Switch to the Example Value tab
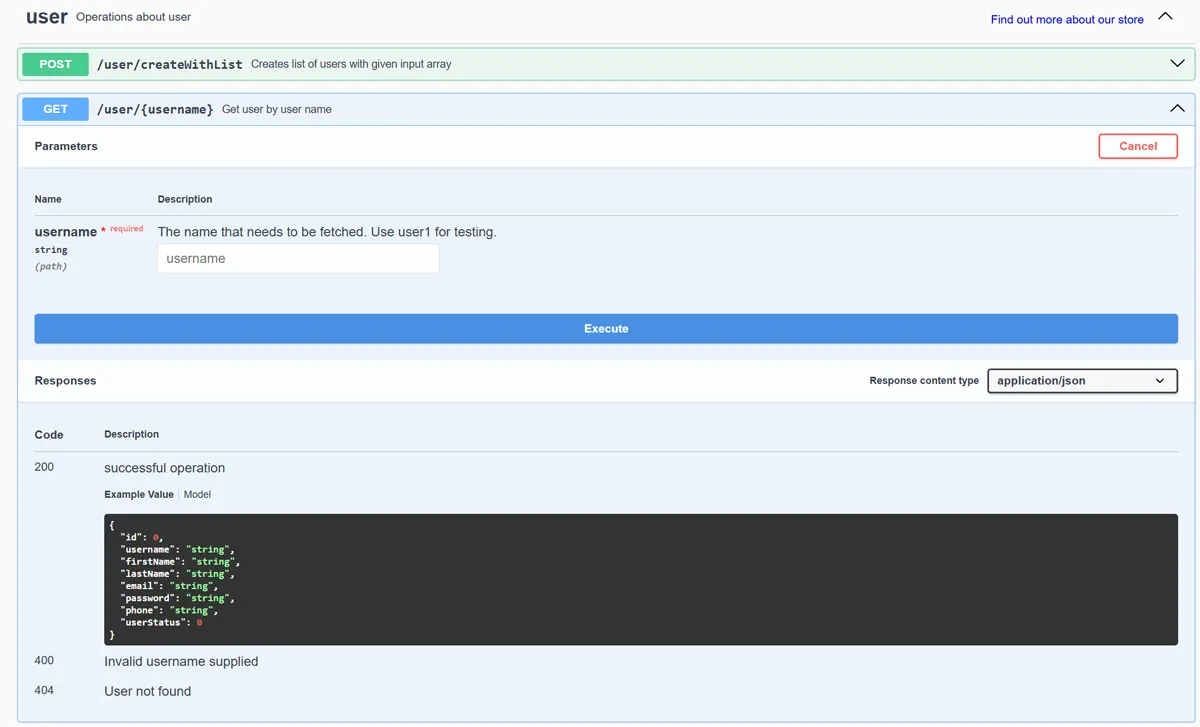 click(x=139, y=494)
